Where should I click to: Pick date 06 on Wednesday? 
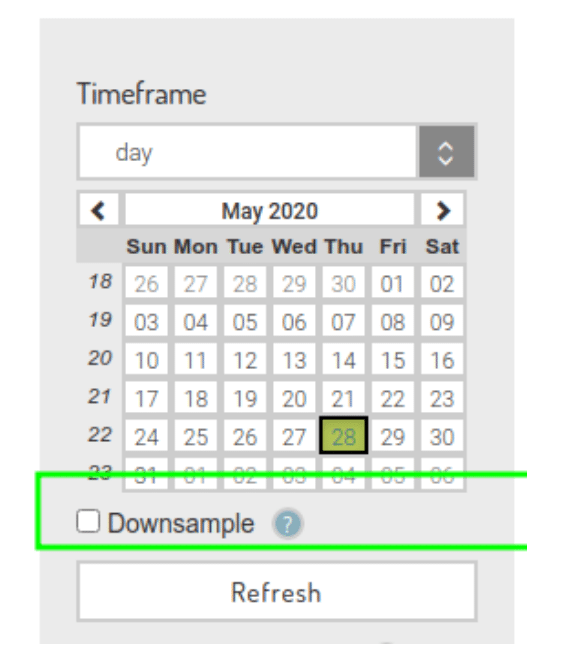point(294,321)
